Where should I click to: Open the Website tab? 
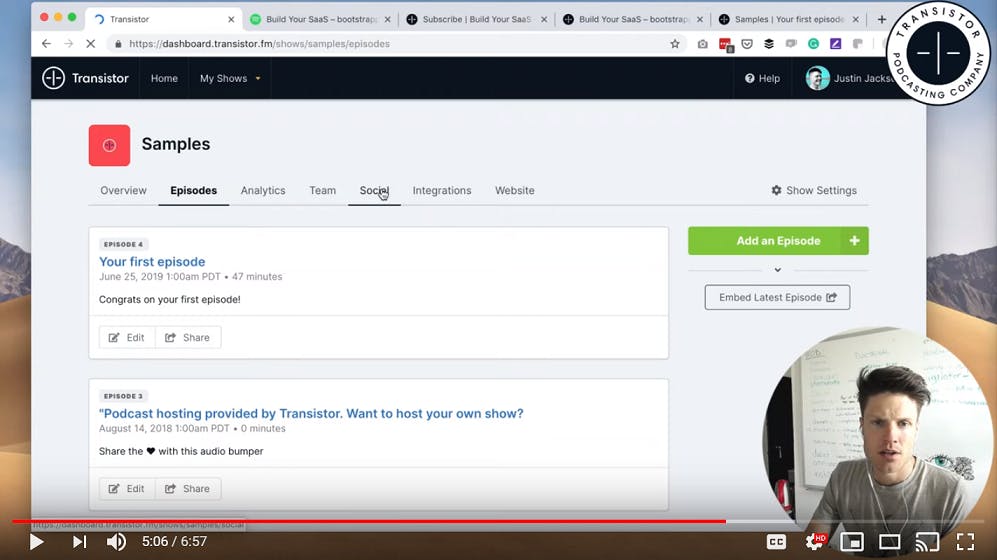click(x=514, y=190)
